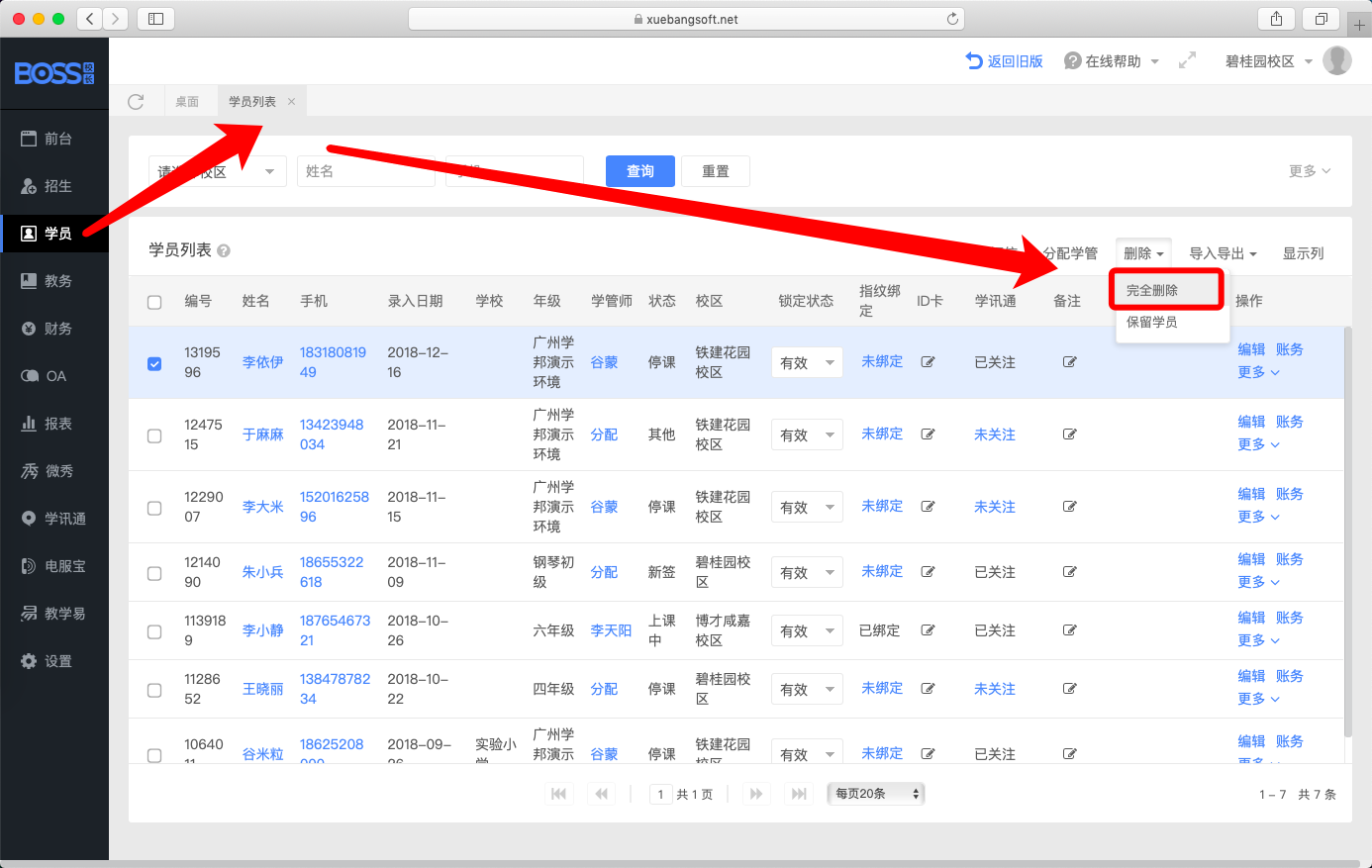Edit 备注 note for student 朱小兵
Viewport: 1372px width, 868px height.
coord(1070,572)
